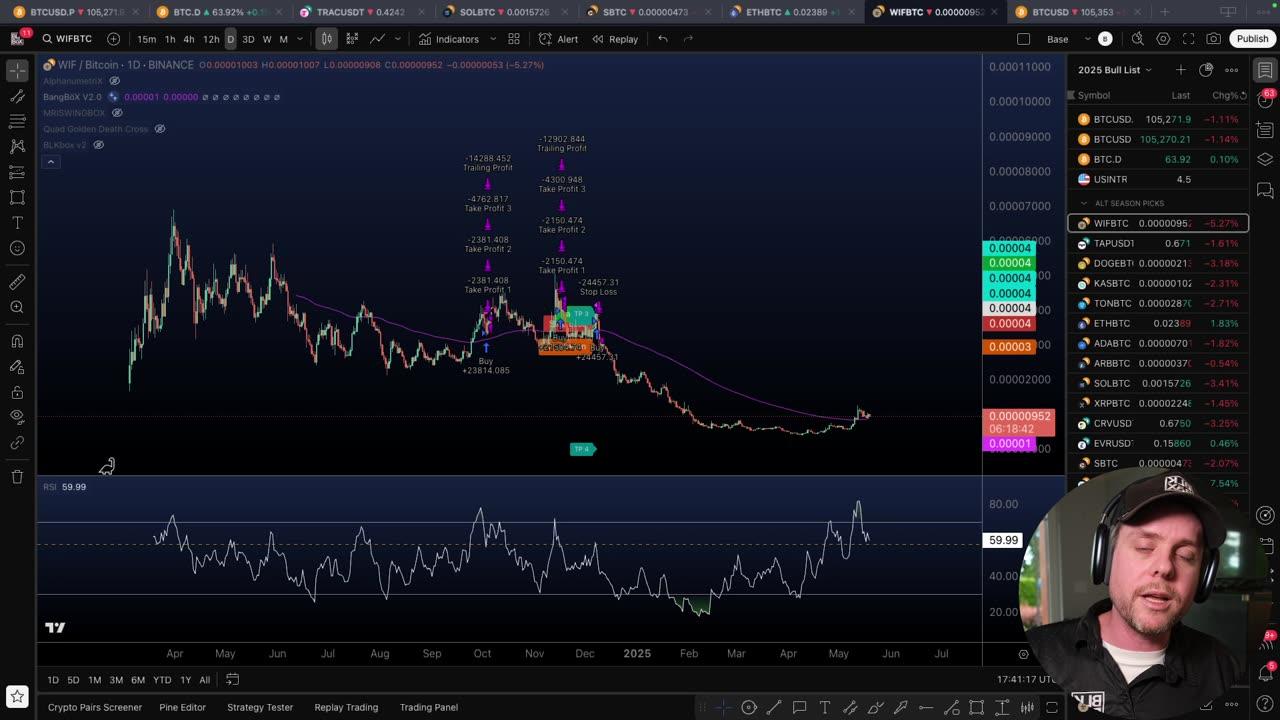This screenshot has height=720, width=1280.
Task: Show the hidden MRISWINGBOX indicator
Action: pyautogui.click(x=117, y=113)
